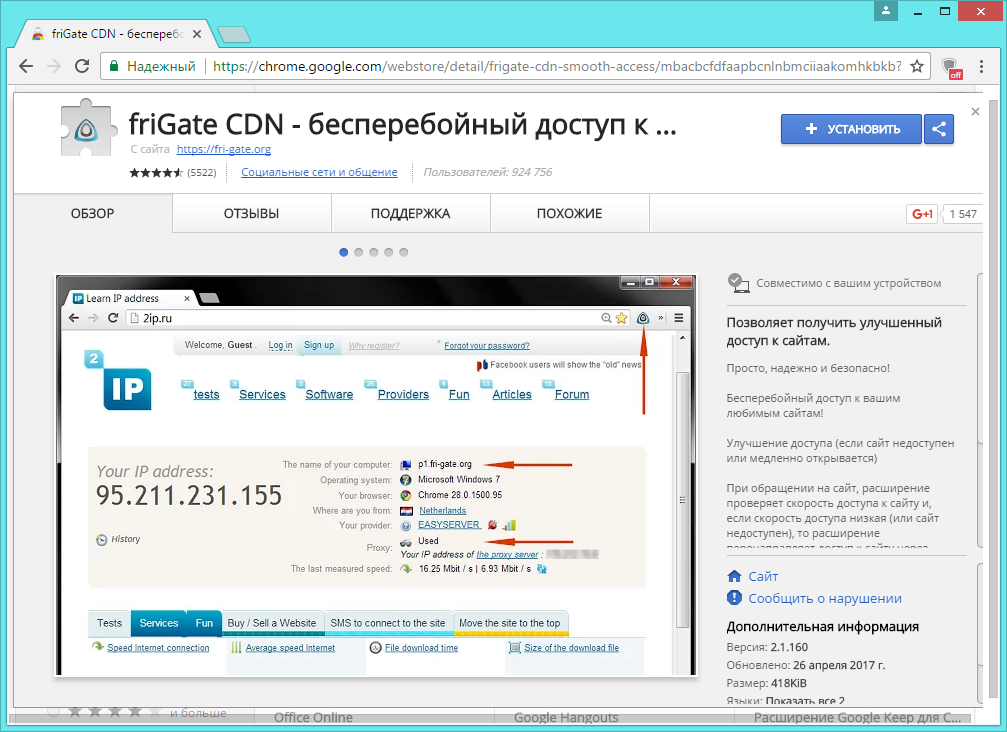Image resolution: width=1007 pixels, height=732 pixels.
Task: Bookmark this page with the star icon
Action: pos(916,67)
